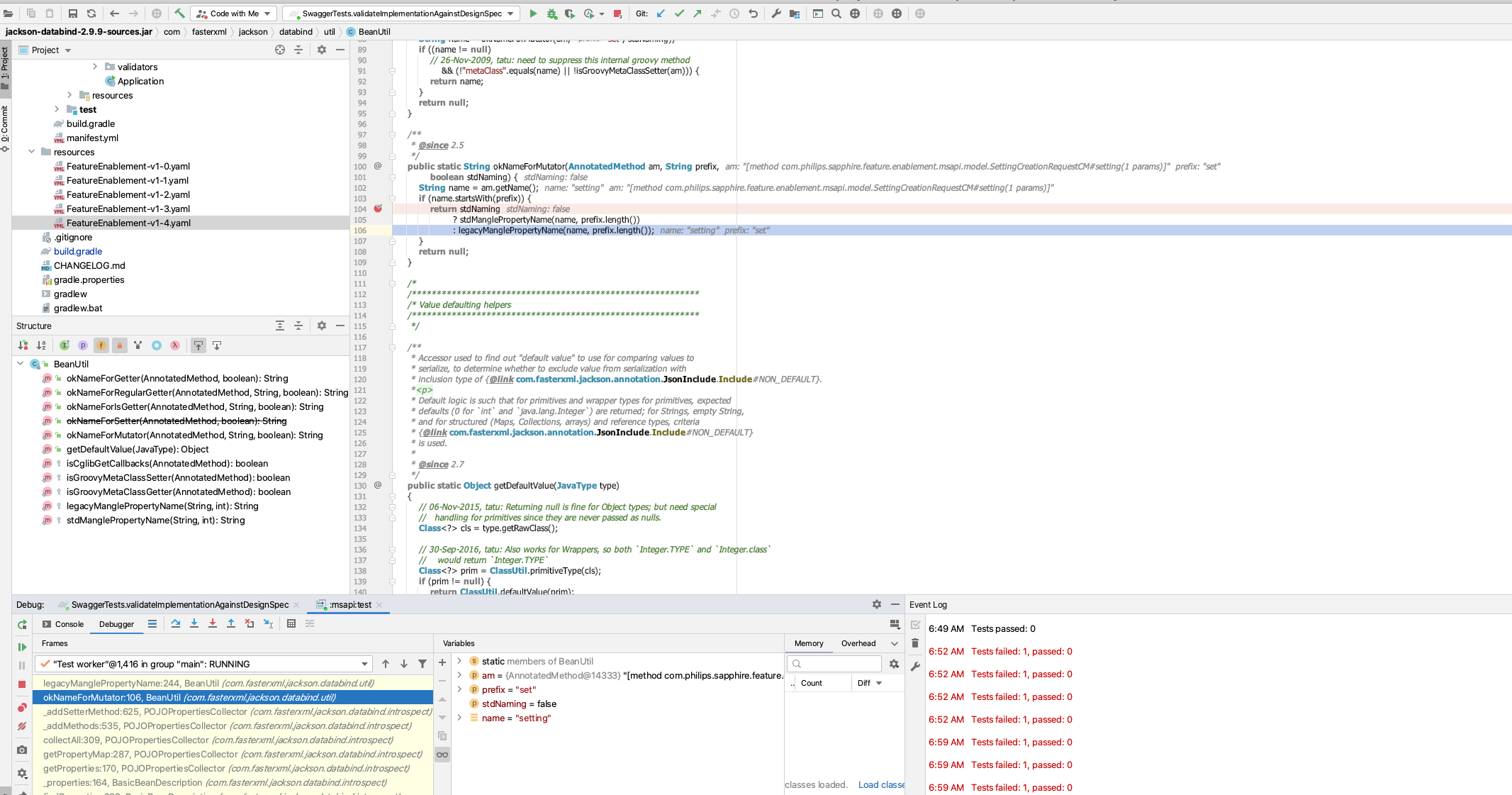Image resolution: width=1512 pixels, height=795 pixels.
Task: Resume the paused program
Action: [x=22, y=647]
